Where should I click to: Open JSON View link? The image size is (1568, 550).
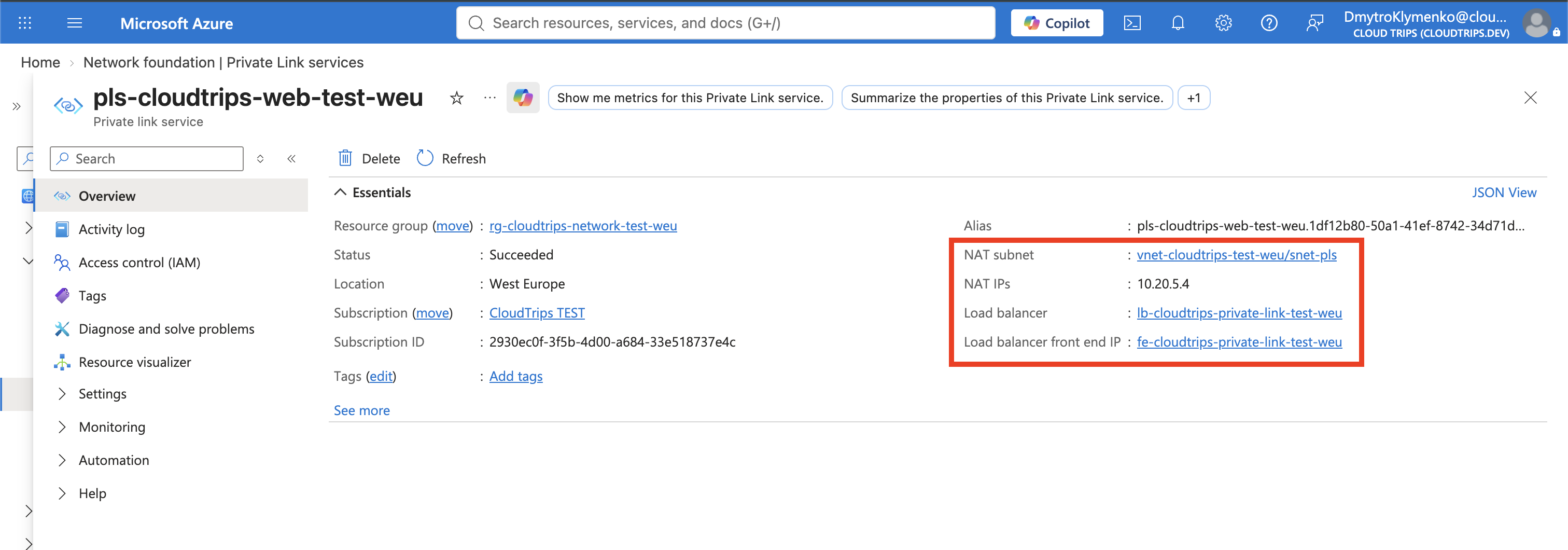(1504, 192)
